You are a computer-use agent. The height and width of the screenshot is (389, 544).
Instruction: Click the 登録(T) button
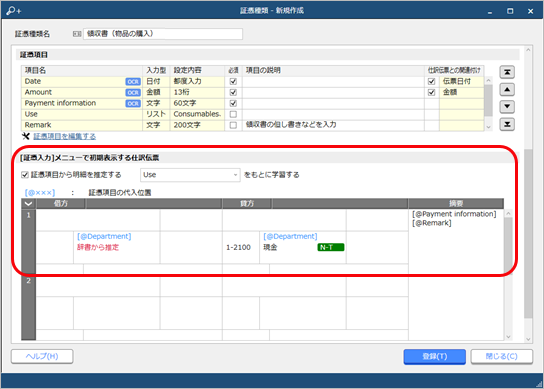(x=434, y=356)
